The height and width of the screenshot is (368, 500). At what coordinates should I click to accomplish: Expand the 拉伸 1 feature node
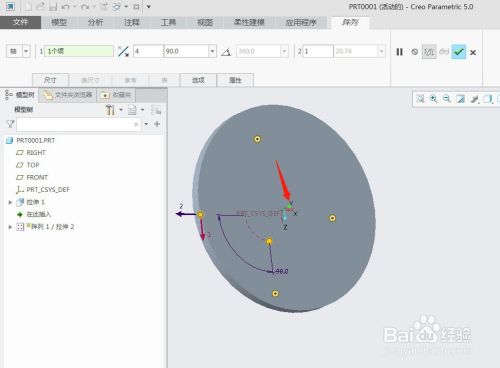(10, 202)
